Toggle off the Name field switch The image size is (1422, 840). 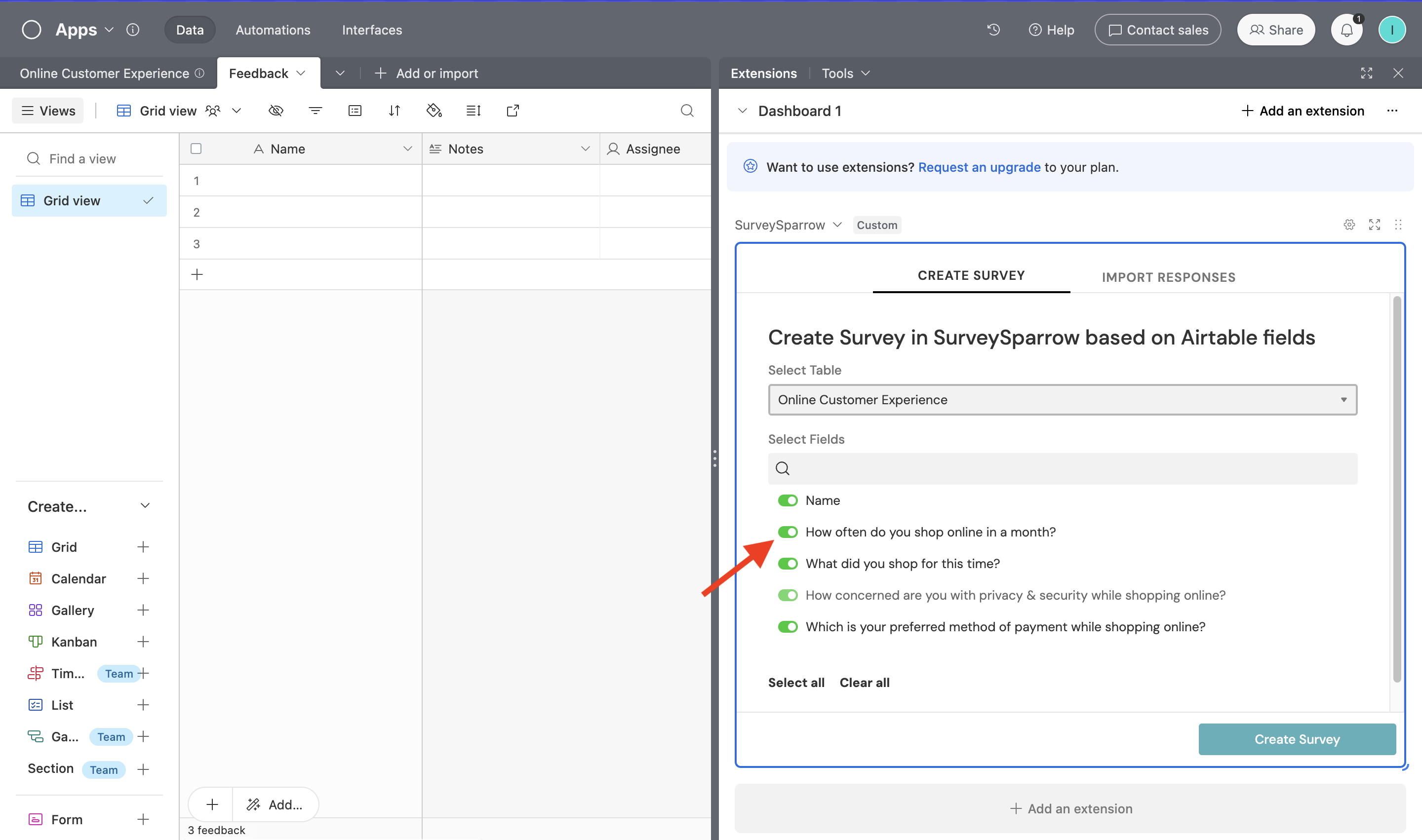(787, 500)
